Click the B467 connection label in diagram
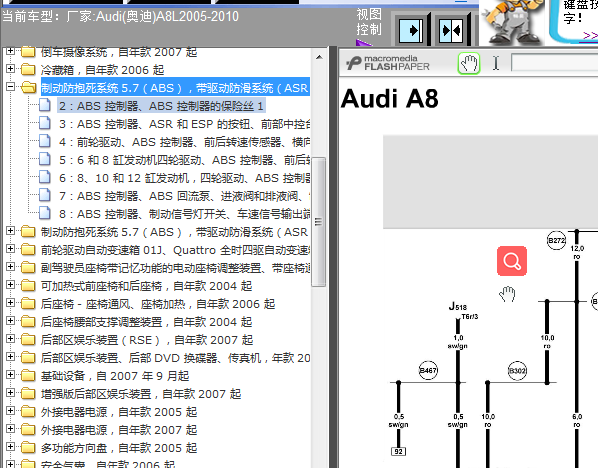Viewport: 598px width, 468px height. (428, 370)
